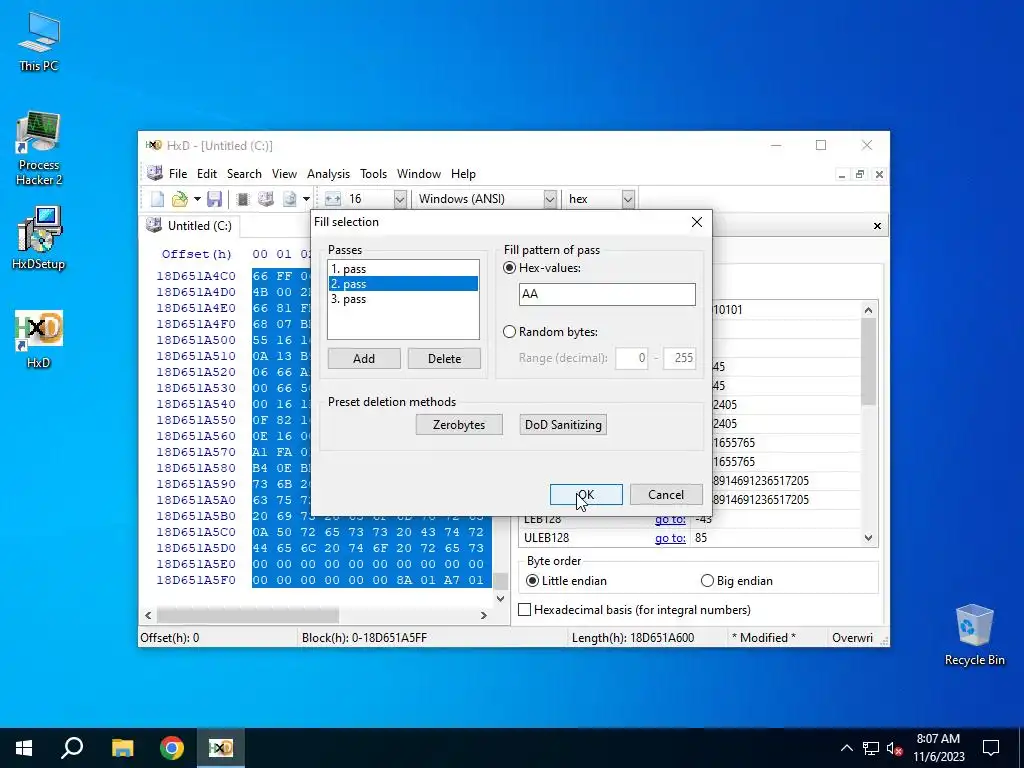
Task: Click the Open disk image toolbar icon
Action: (289, 199)
